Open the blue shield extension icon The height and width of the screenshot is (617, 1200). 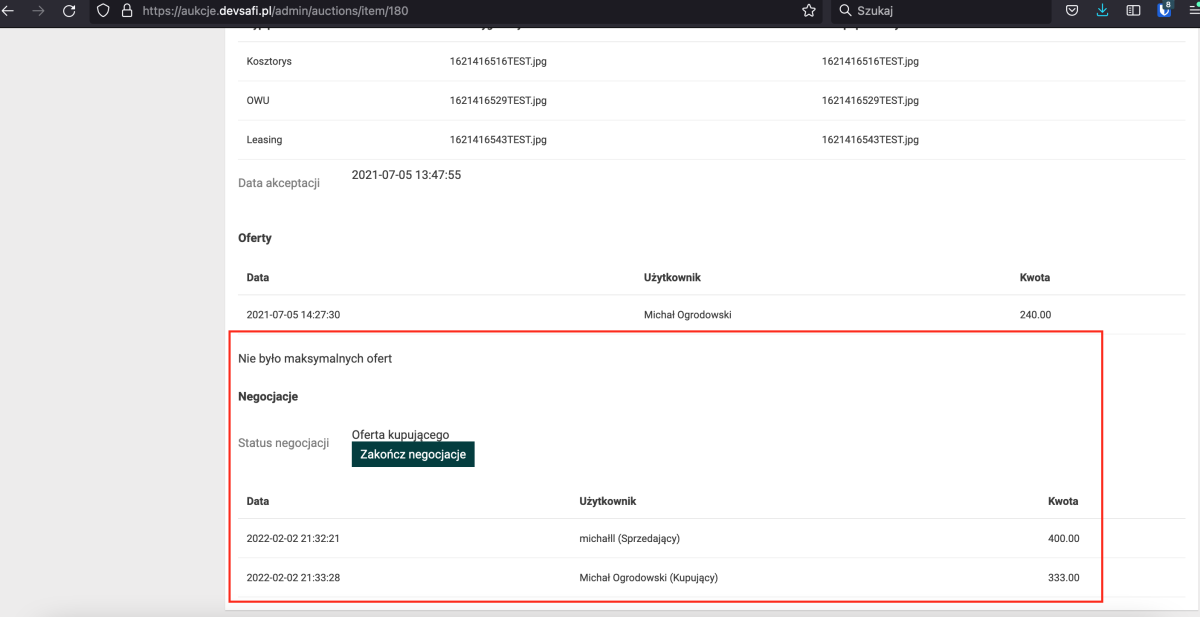pos(1164,11)
